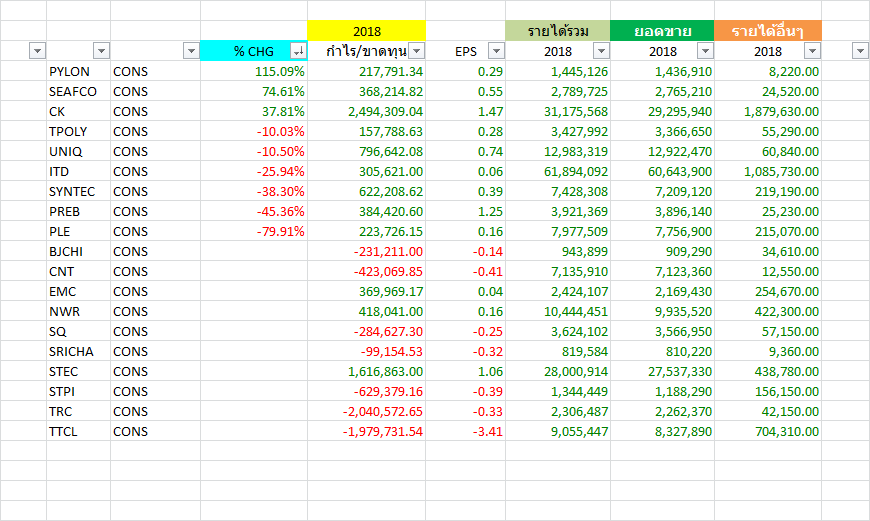Open the กำไร/ขาดทุน column filter dropdown
Image resolution: width=870 pixels, height=521 pixels.
click(x=417, y=51)
